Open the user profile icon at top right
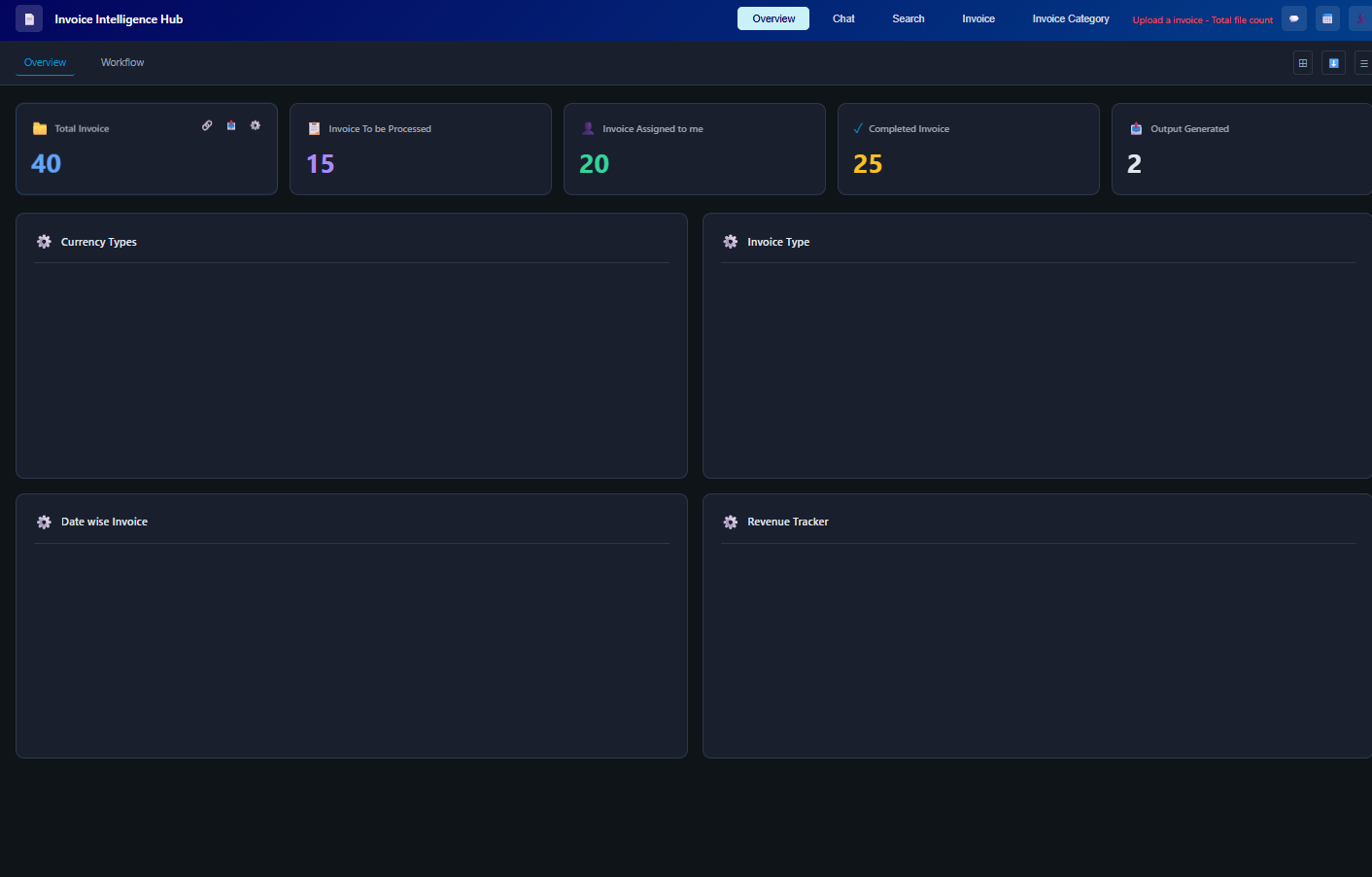 point(1361,18)
